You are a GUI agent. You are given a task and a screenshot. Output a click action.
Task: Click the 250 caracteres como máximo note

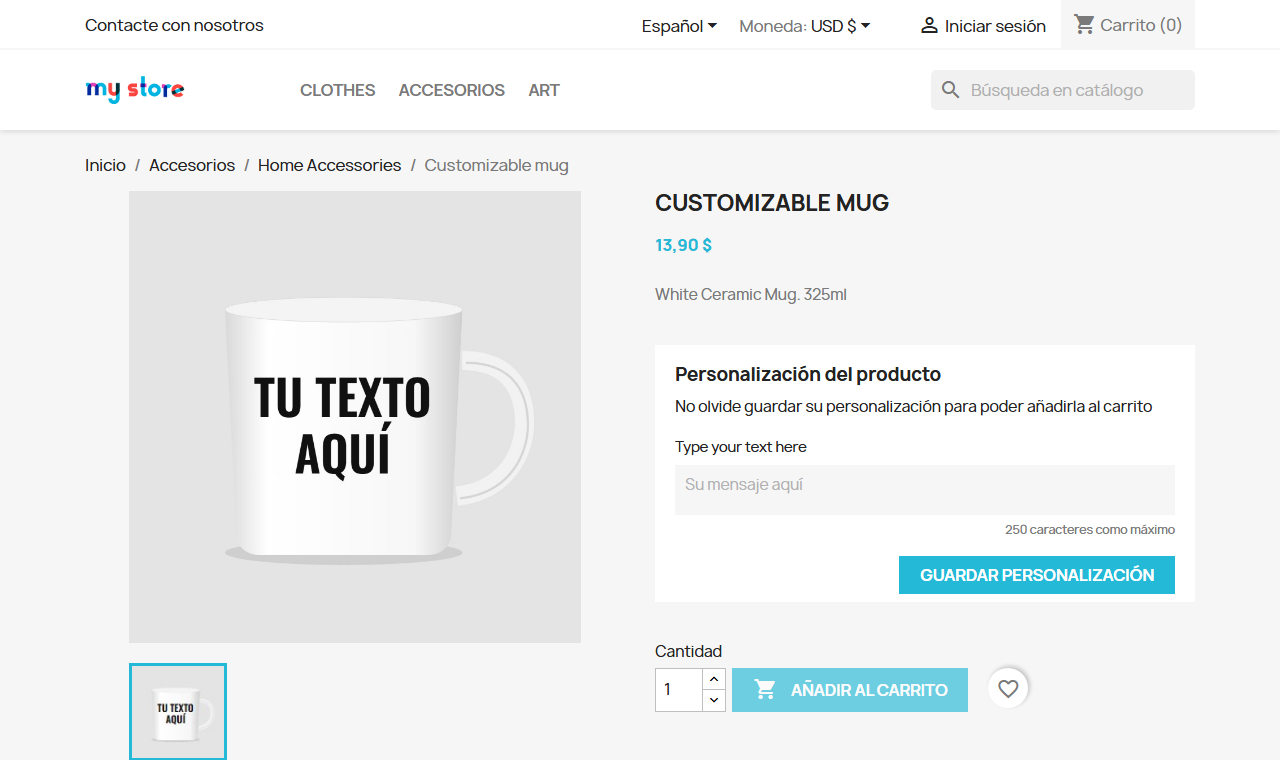[x=1090, y=530]
